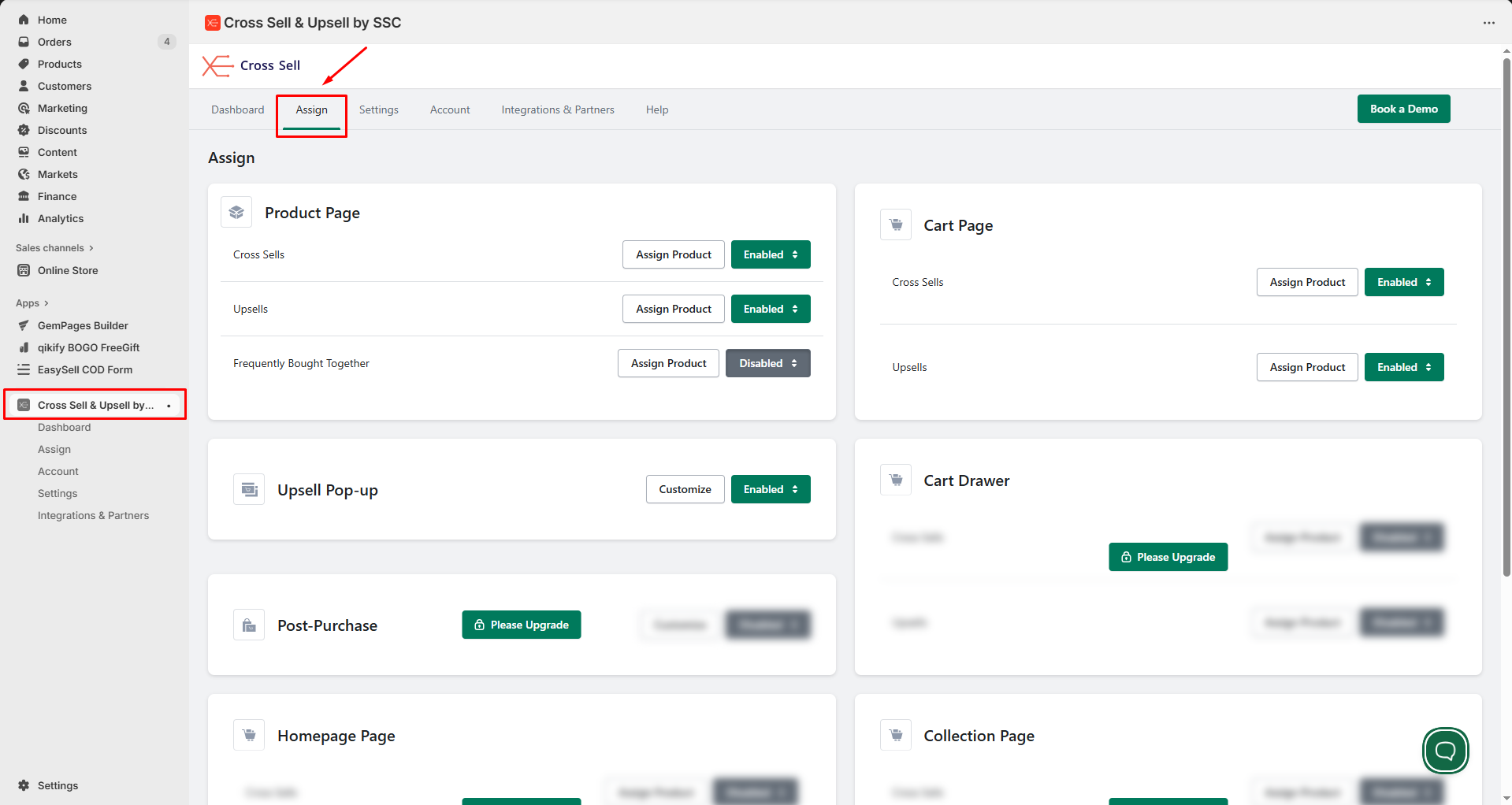Screen dimensions: 1512x805
Task: Expand the Apps section chevron
Action: [46, 303]
